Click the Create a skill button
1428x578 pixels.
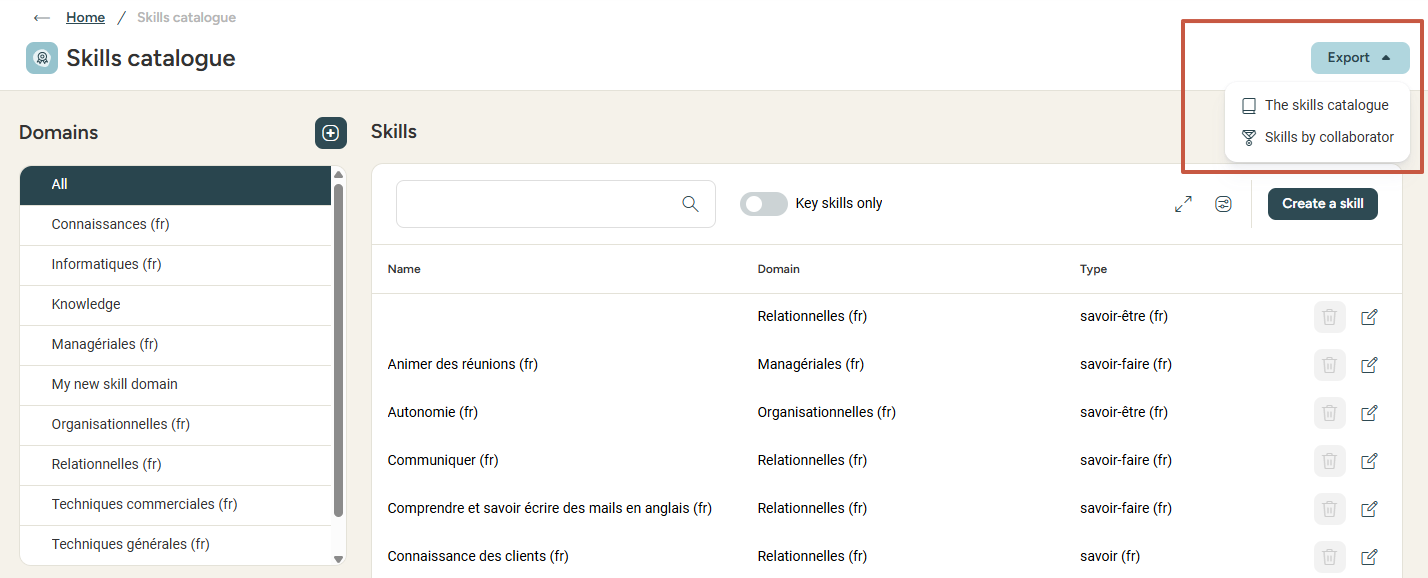(1322, 204)
